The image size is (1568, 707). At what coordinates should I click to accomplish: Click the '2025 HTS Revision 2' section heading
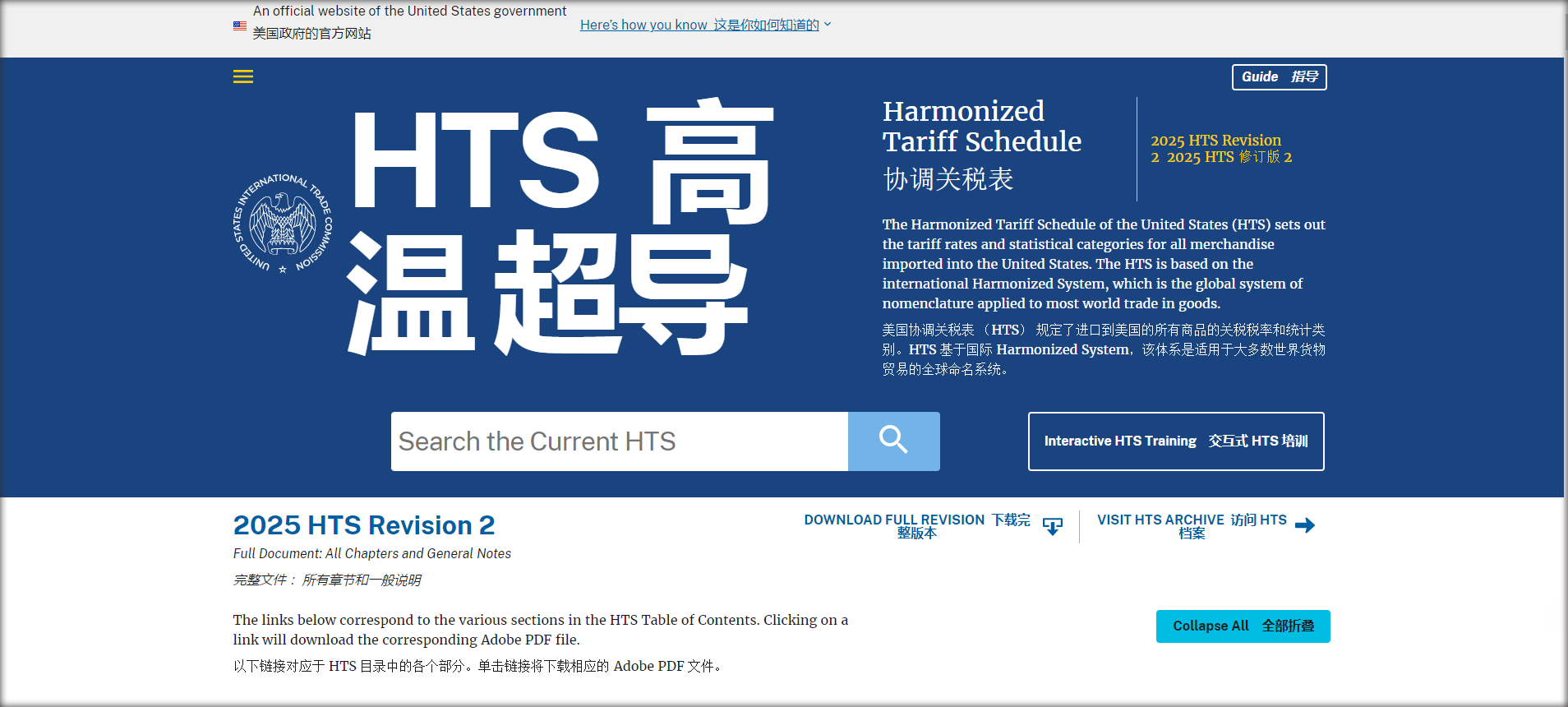[364, 525]
